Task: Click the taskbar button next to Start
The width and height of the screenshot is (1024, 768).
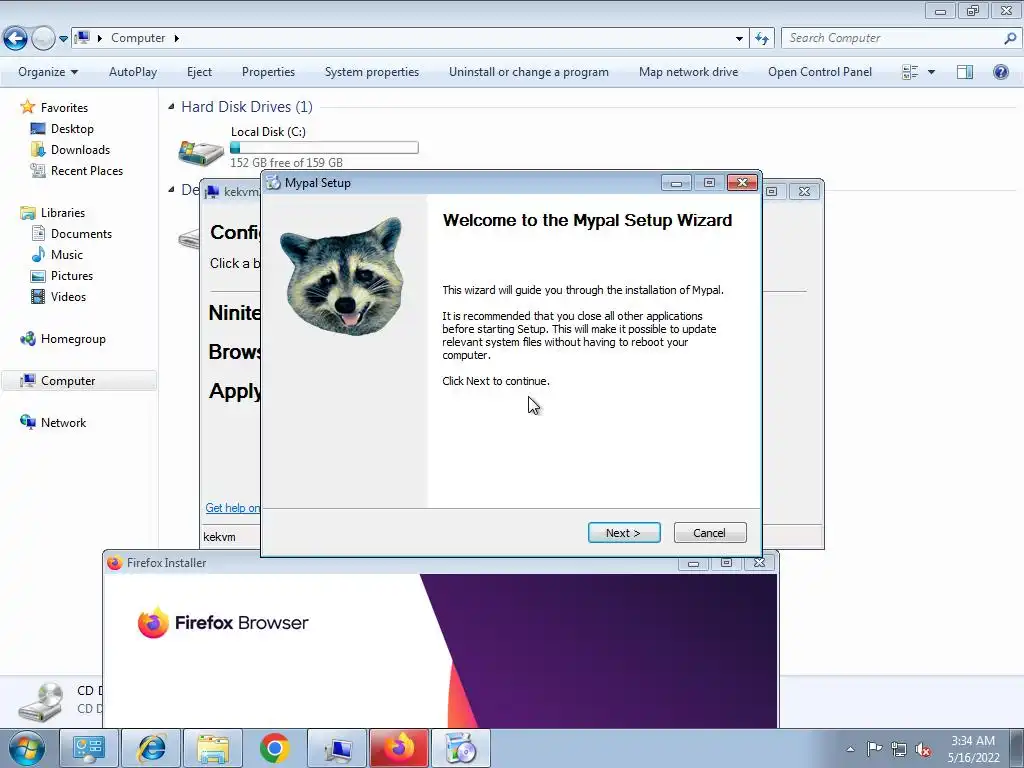Action: (89, 748)
